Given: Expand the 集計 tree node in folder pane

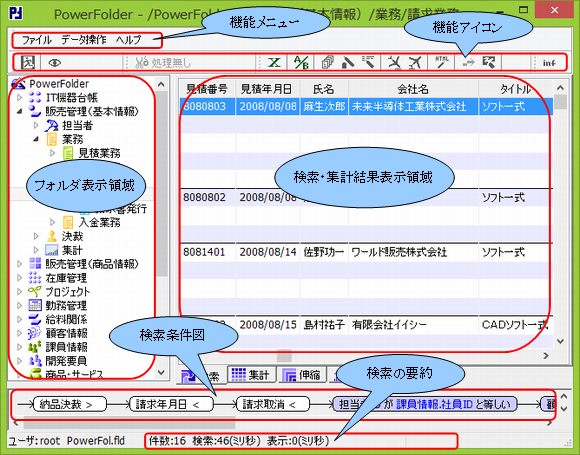Looking at the screenshot, I should tap(36, 250).
